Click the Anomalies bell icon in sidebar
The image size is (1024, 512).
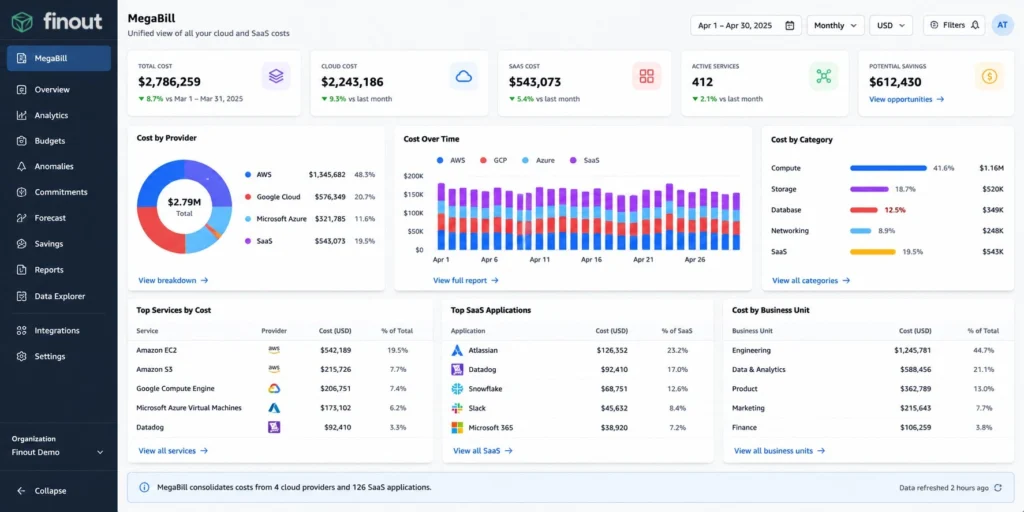(22, 166)
